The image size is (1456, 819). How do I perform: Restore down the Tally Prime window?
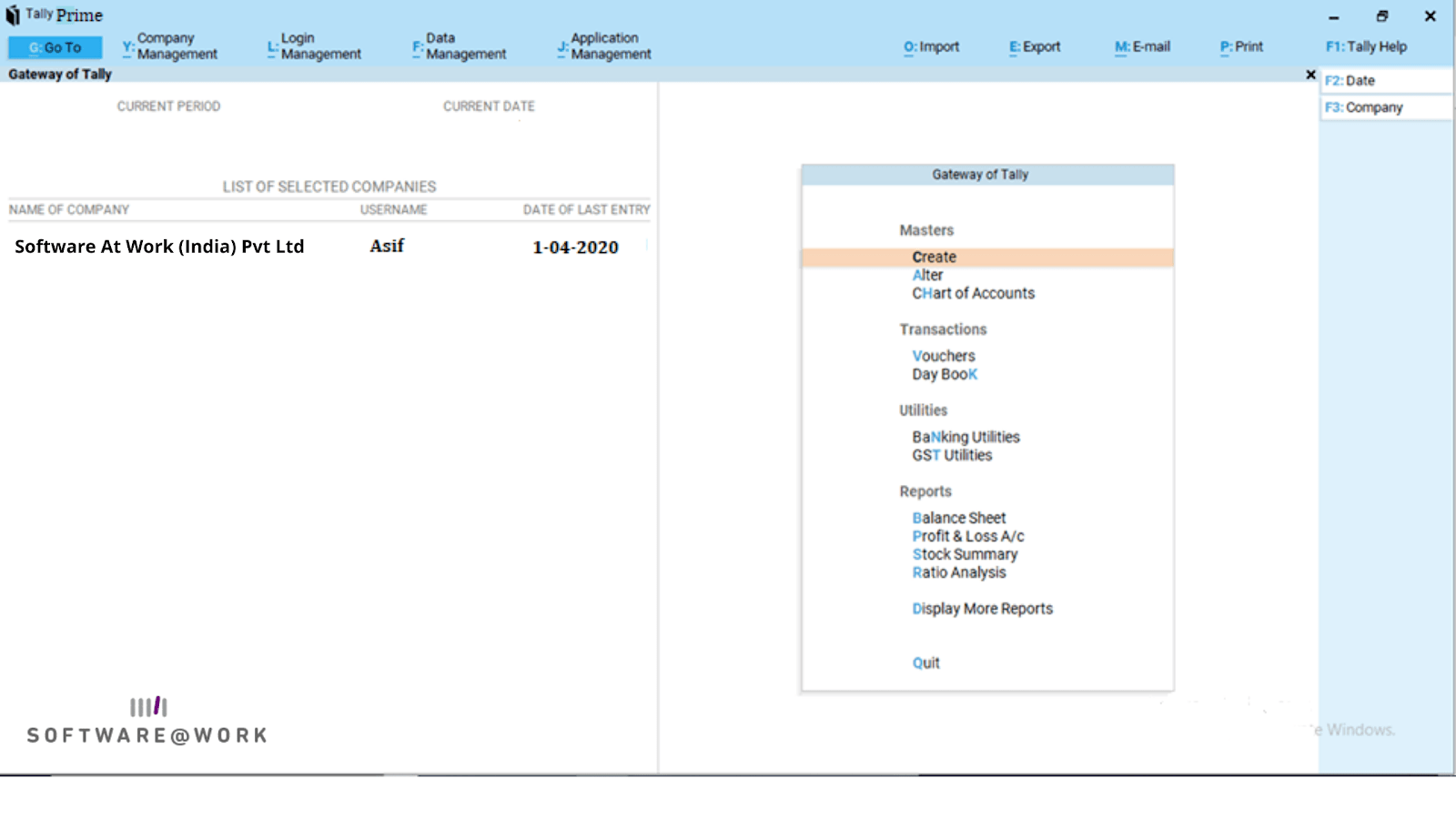click(x=1381, y=16)
